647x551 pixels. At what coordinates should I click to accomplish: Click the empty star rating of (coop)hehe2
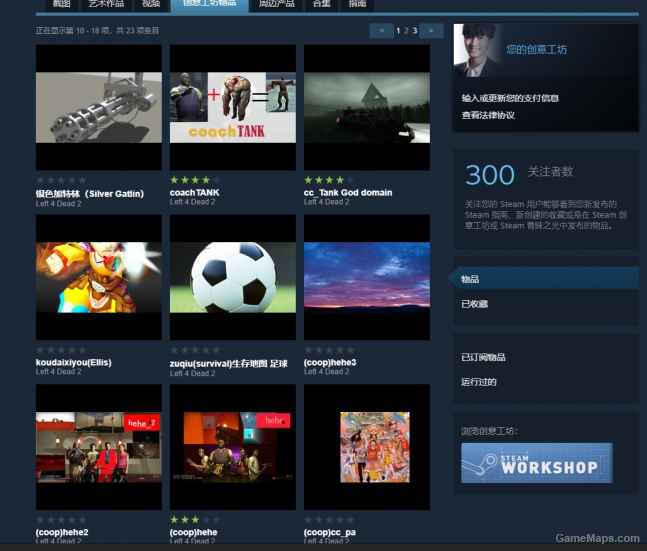tap(61, 520)
